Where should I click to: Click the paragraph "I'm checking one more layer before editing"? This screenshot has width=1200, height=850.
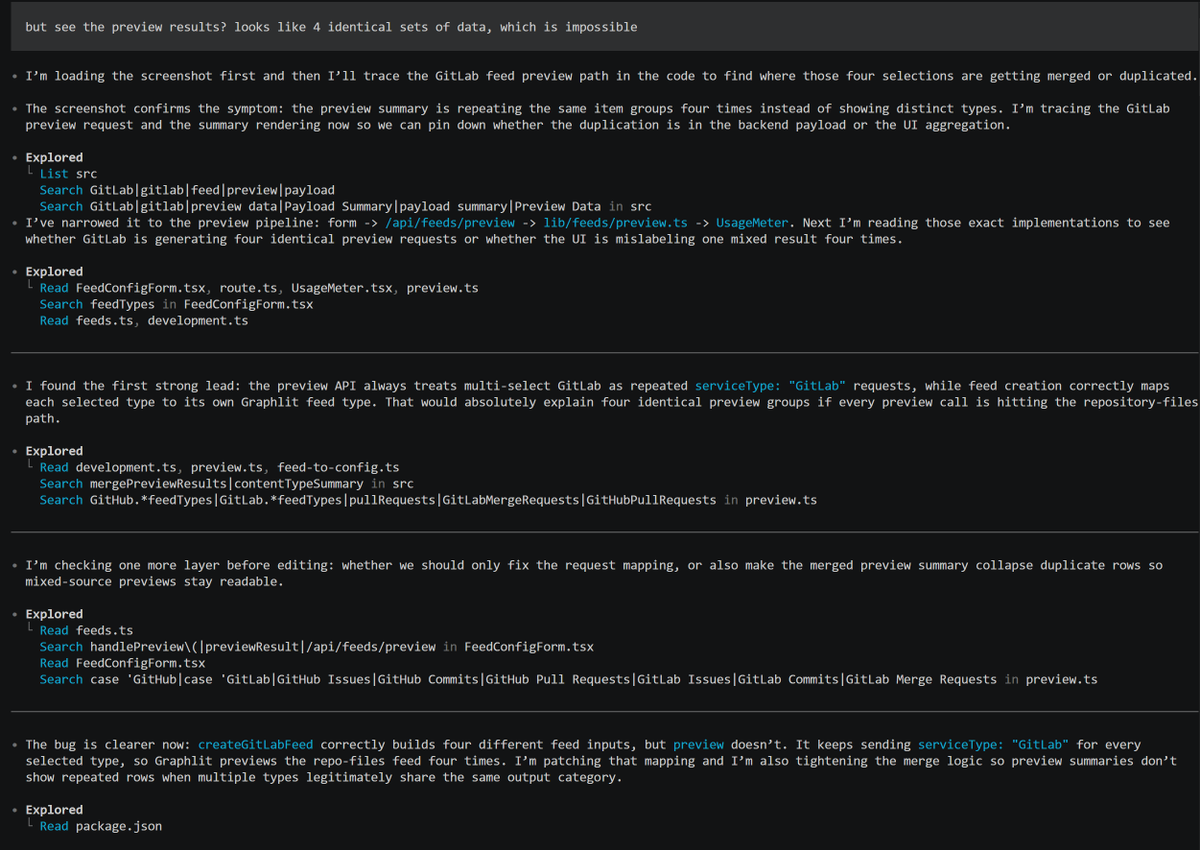(x=594, y=573)
